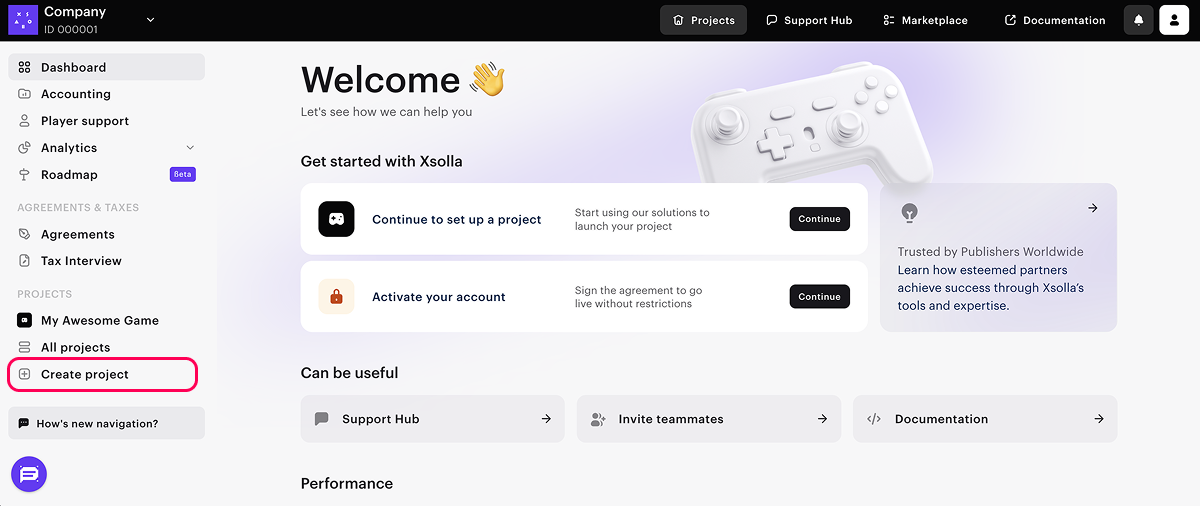Open the Support Hub top tab
Image resolution: width=1200 pixels, height=506 pixels.
point(809,20)
